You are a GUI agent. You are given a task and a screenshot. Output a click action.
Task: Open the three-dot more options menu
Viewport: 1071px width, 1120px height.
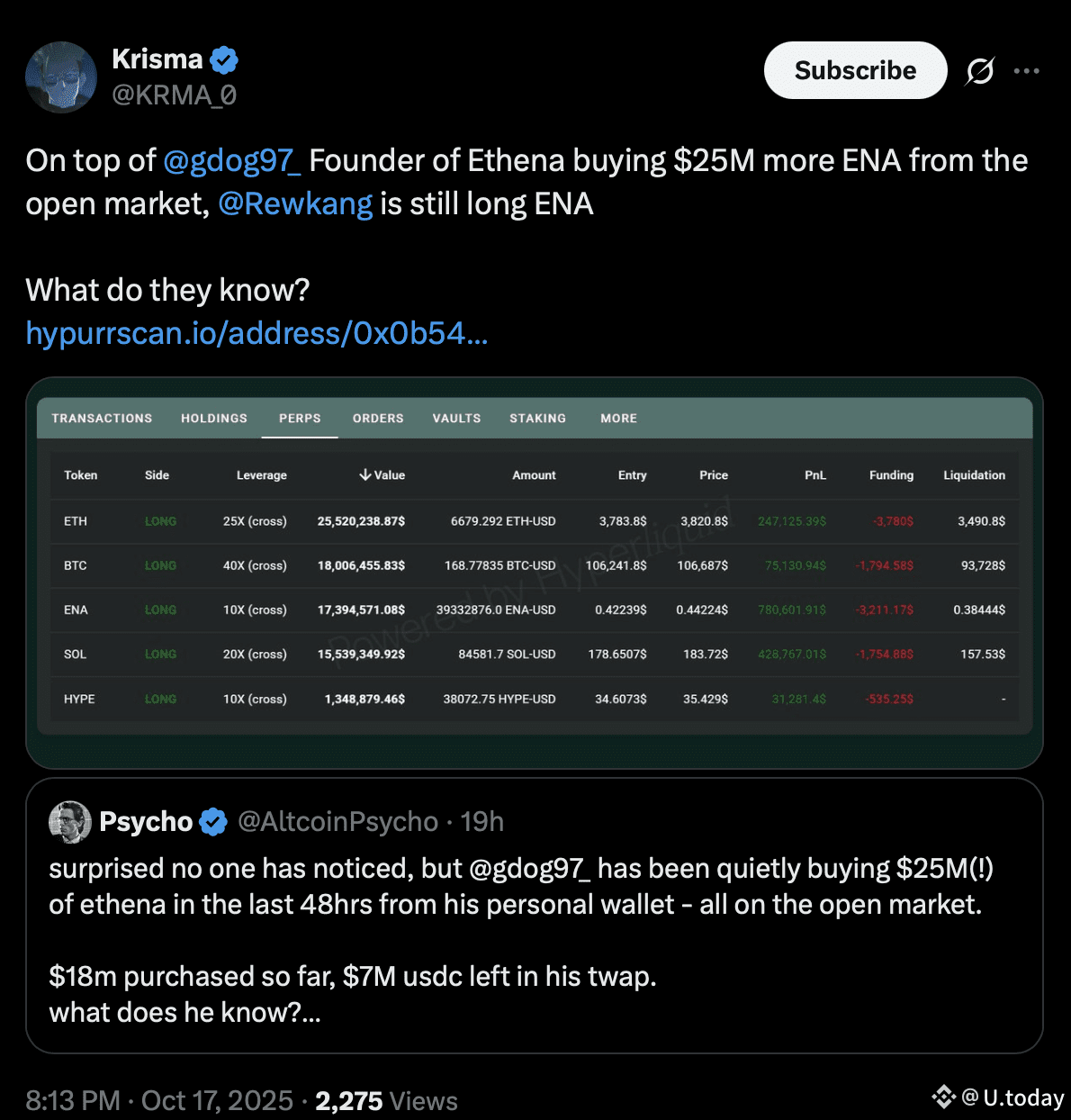[x=1027, y=70]
